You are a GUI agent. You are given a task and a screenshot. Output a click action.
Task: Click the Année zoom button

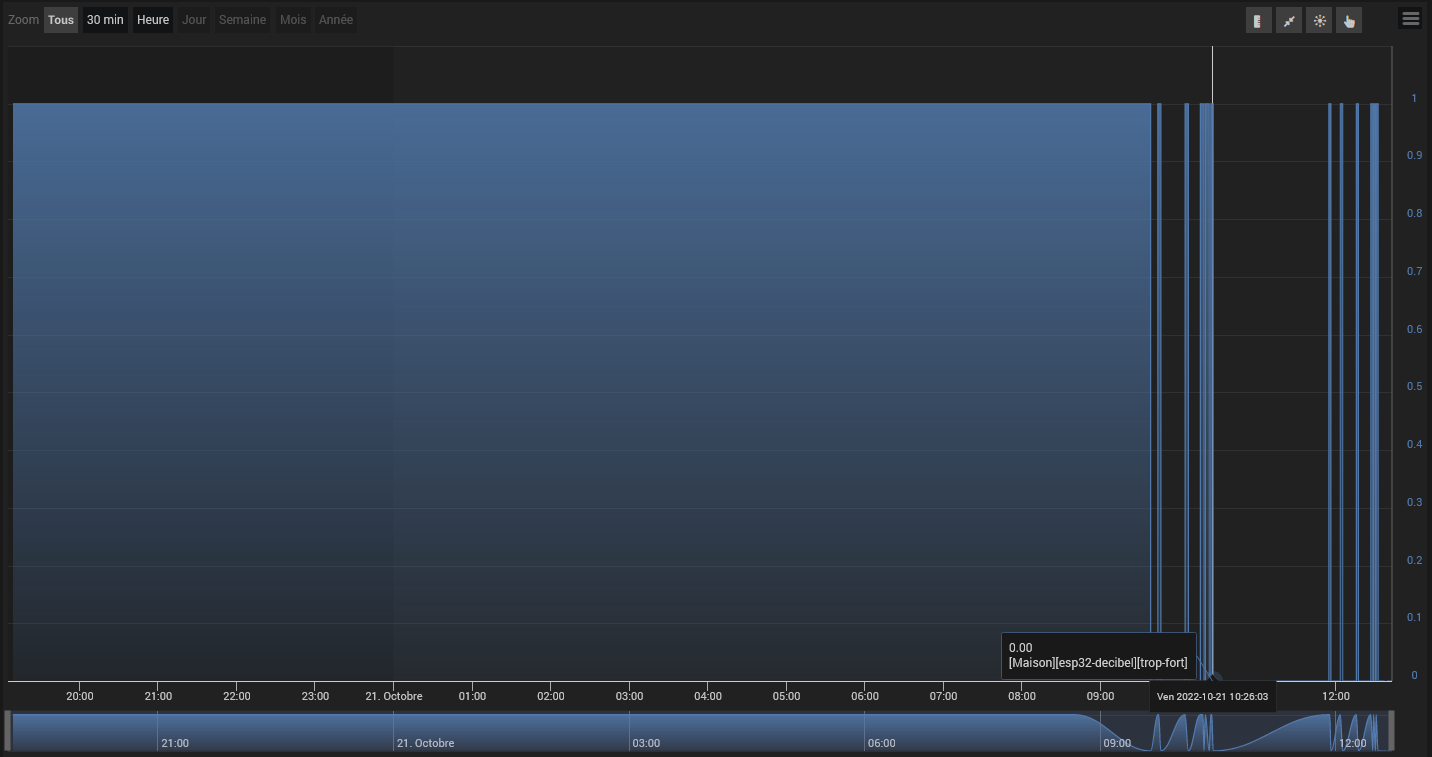(336, 20)
